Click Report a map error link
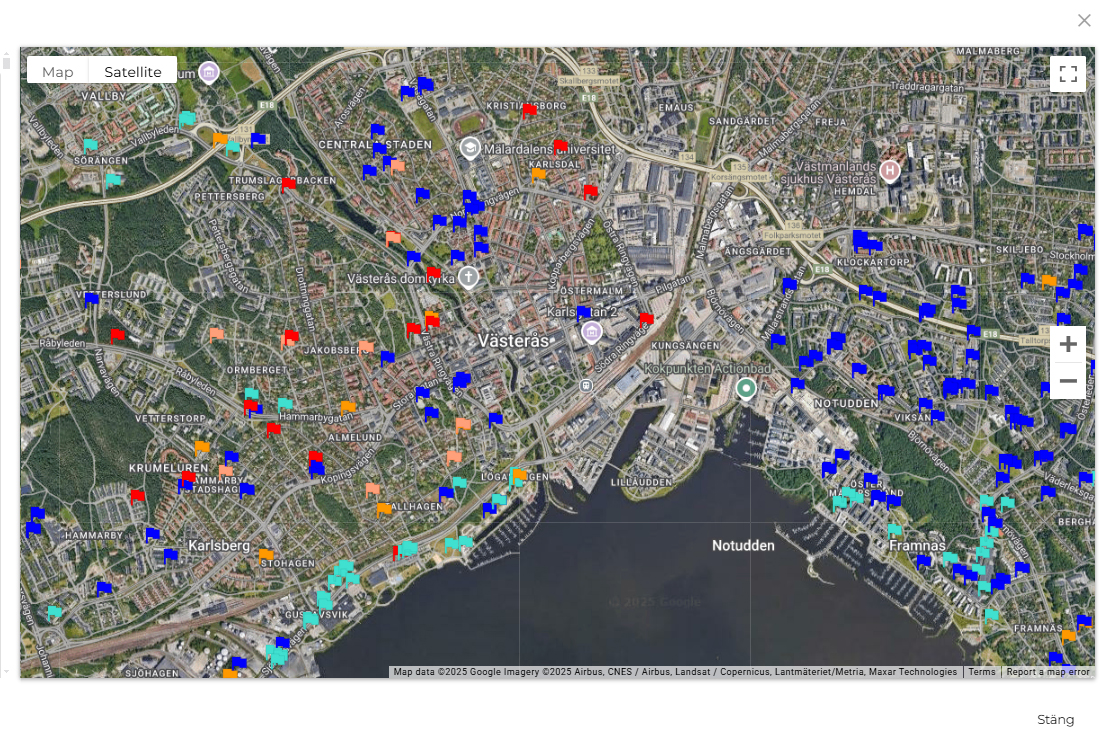Screen dimensions: 1116x746 tap(1047, 672)
